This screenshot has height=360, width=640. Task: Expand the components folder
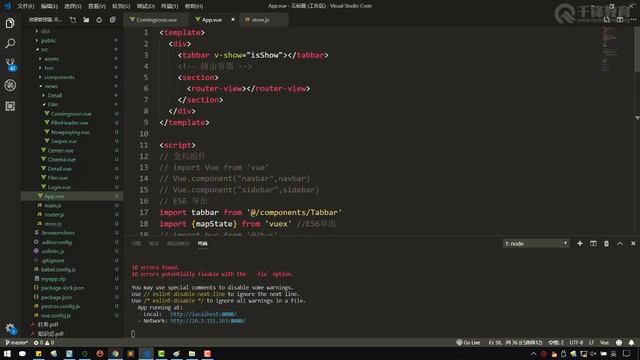pos(59,77)
